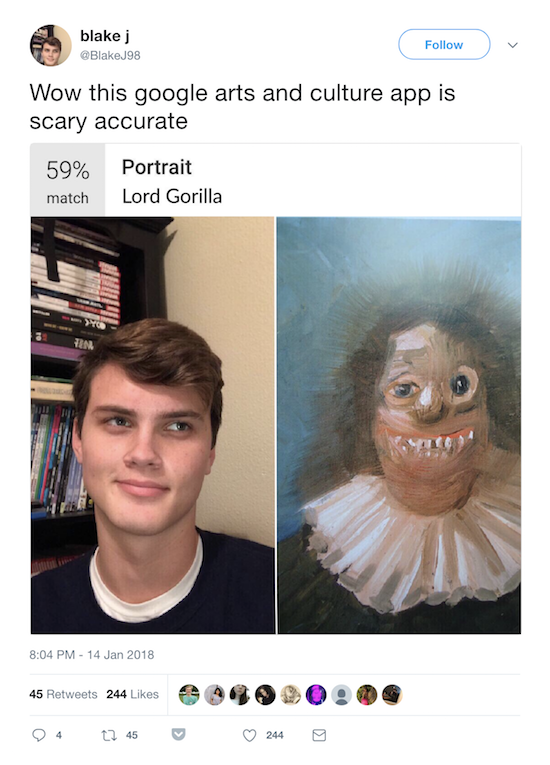550x765 pixels.
Task: Open the purple avatar among likers
Action: pos(316,695)
